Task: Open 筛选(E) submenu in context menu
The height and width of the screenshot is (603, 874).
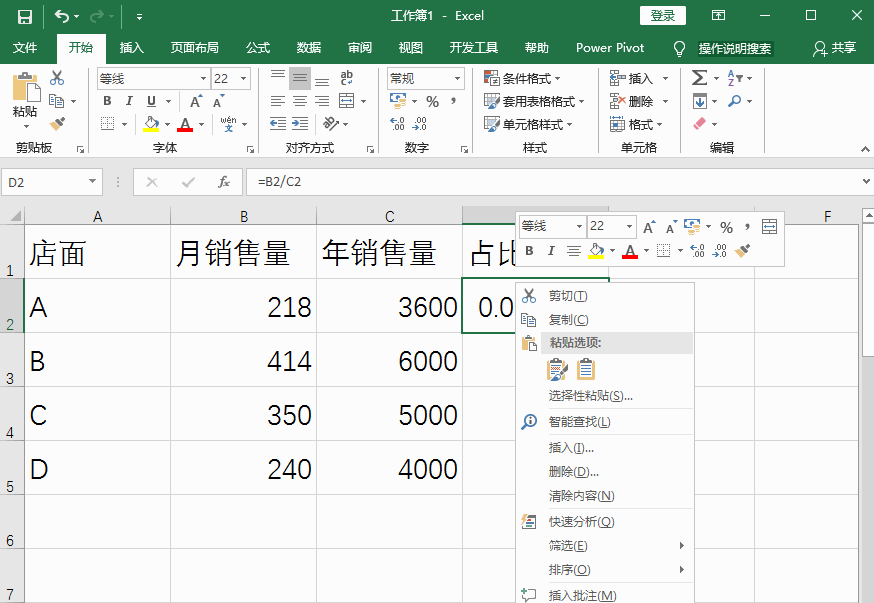Action: (x=605, y=546)
